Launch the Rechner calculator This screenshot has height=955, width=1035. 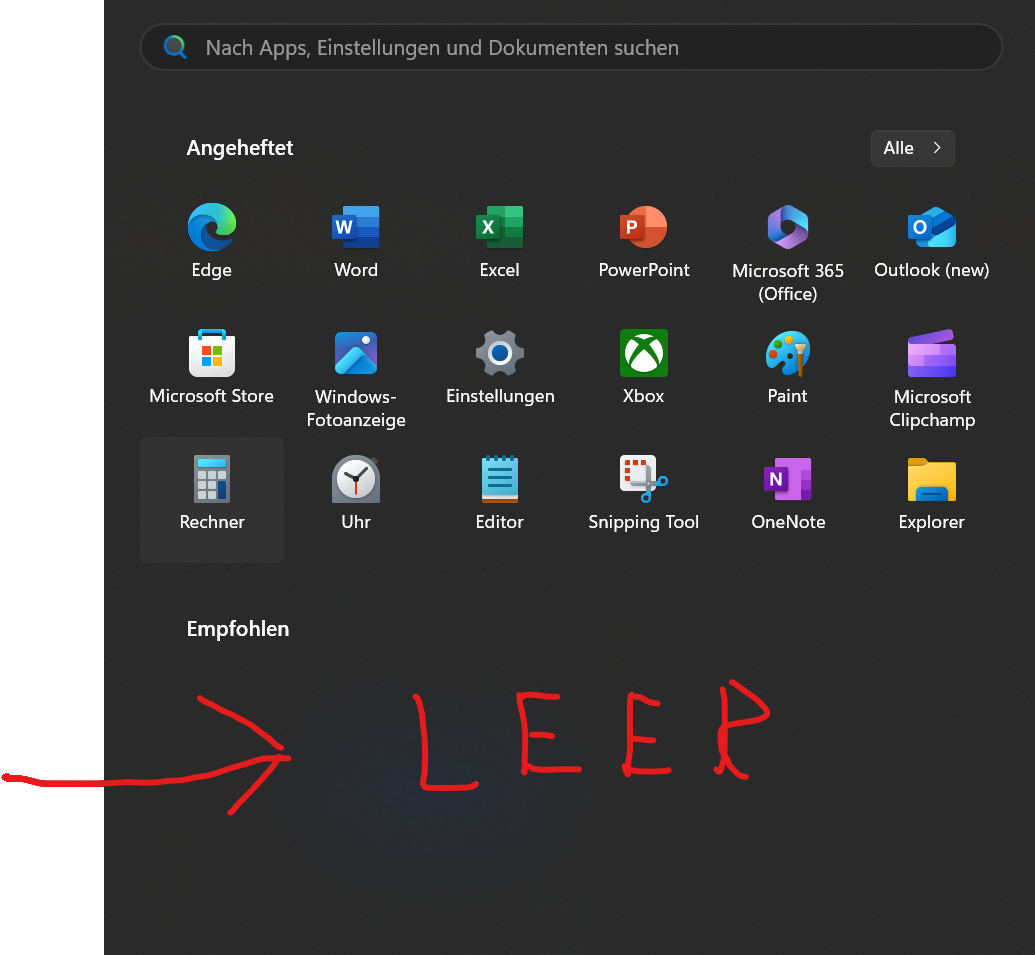click(212, 500)
